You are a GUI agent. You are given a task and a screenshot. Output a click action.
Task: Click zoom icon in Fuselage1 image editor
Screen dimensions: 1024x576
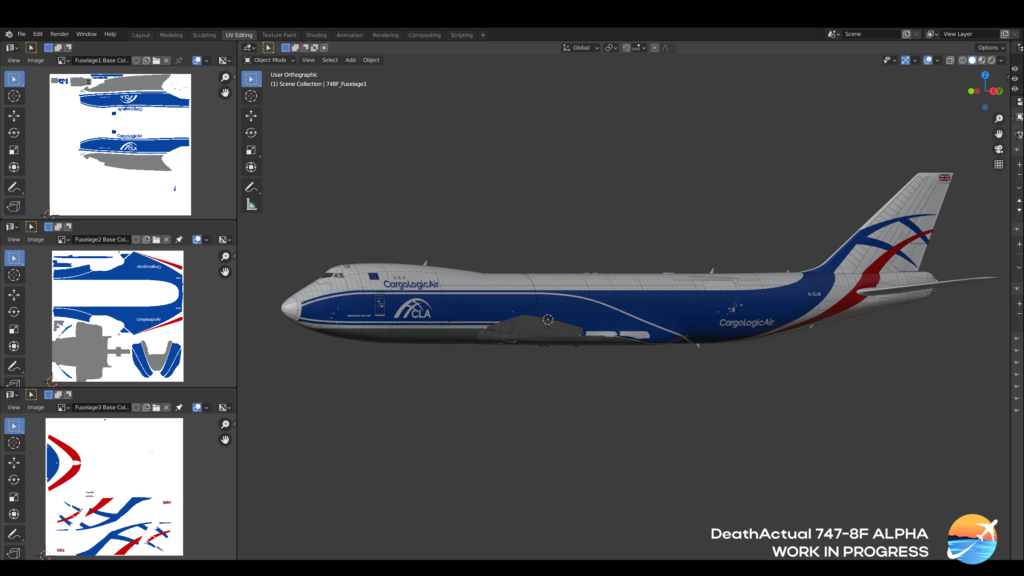click(225, 78)
